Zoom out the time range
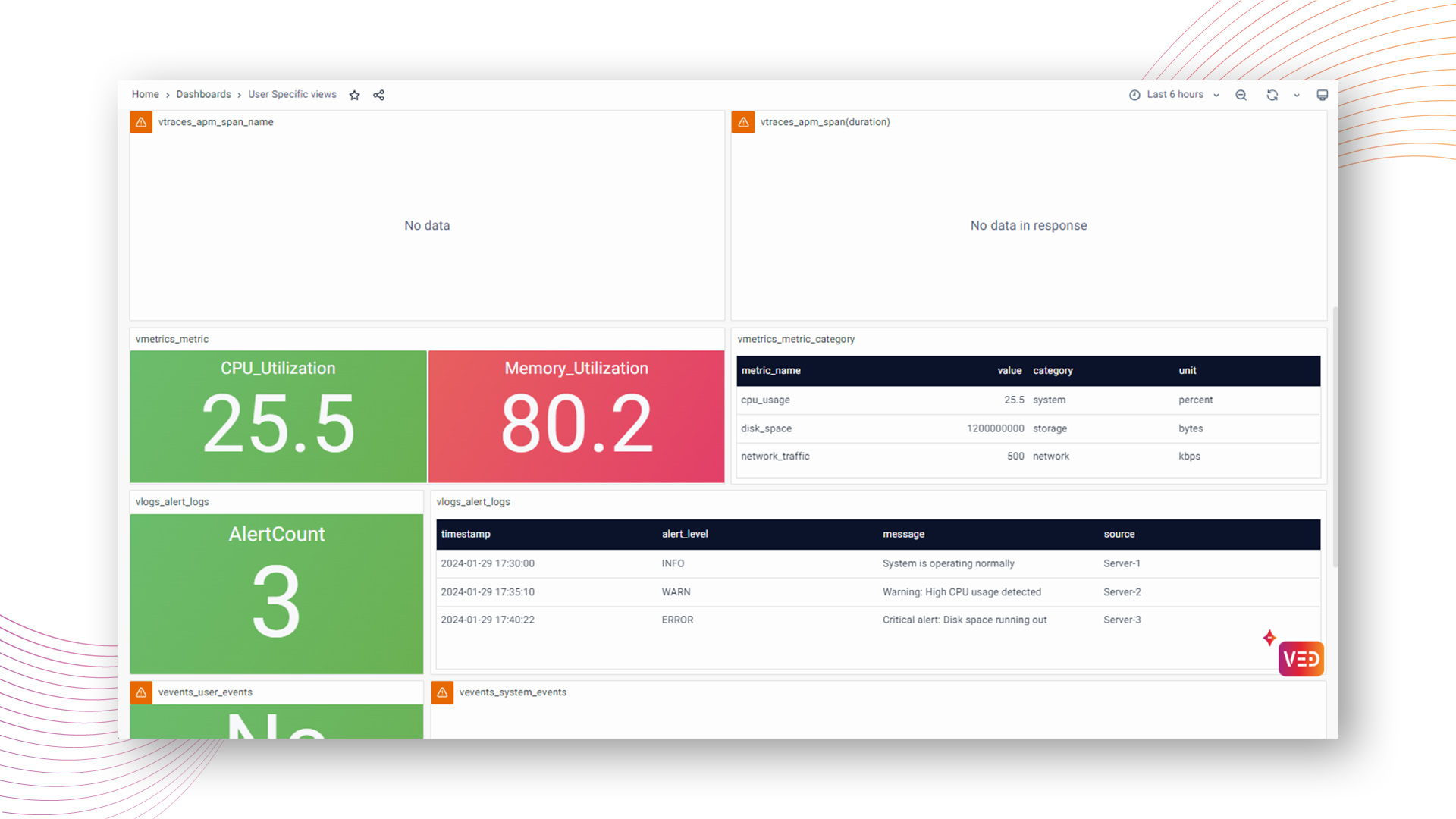Viewport: 1456px width, 819px height. tap(1241, 95)
